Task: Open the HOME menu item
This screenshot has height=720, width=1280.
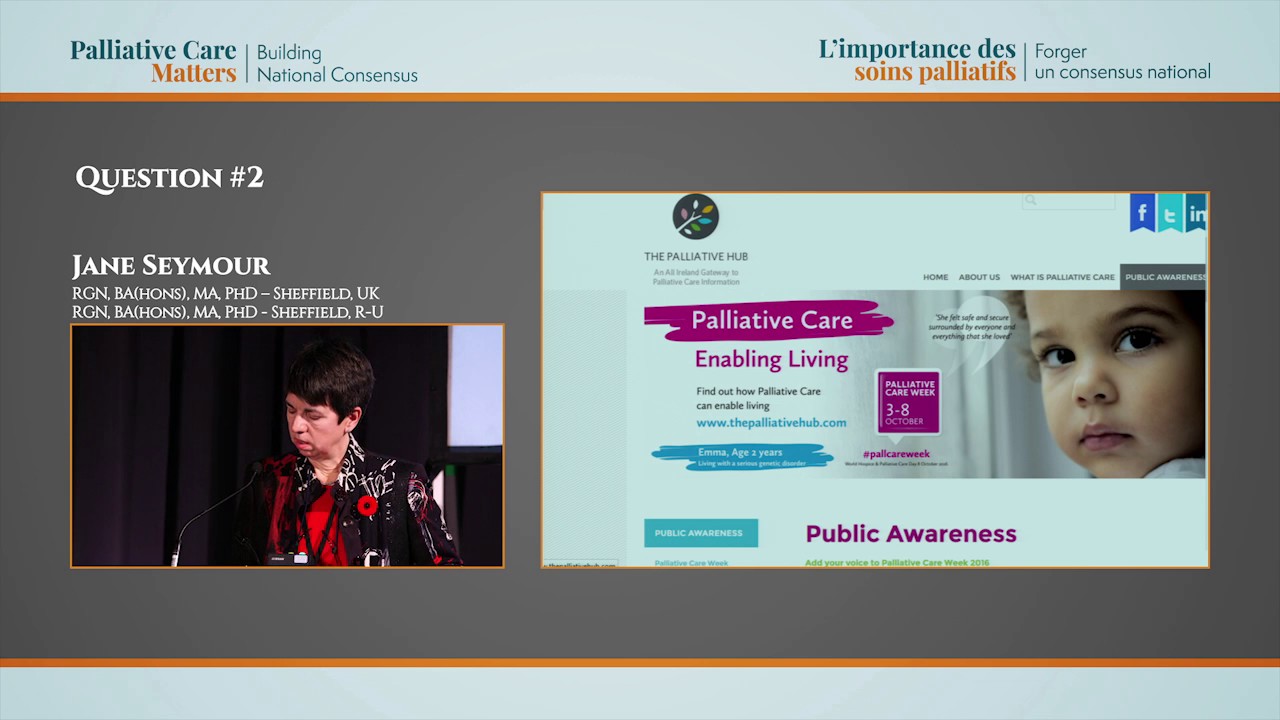Action: tap(936, 277)
